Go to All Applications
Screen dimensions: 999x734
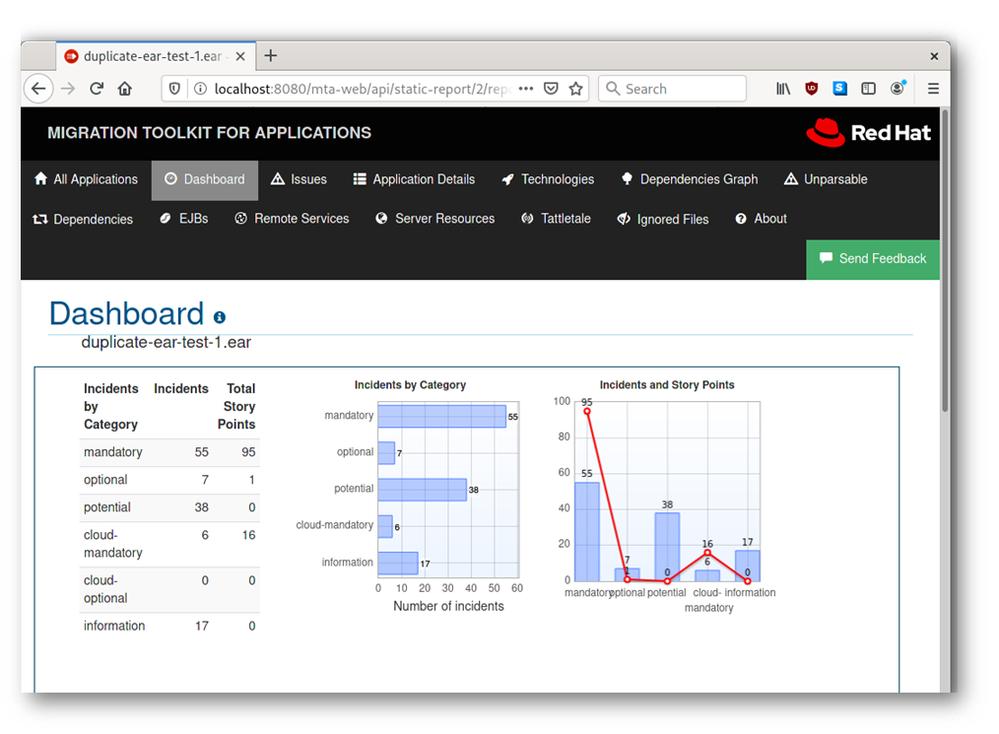(x=86, y=180)
